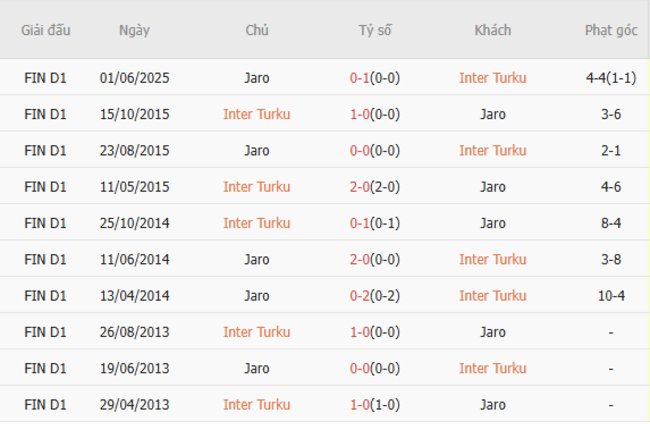
Task: Click the 2-0 score on 11/06/2014
Action: coord(359,260)
